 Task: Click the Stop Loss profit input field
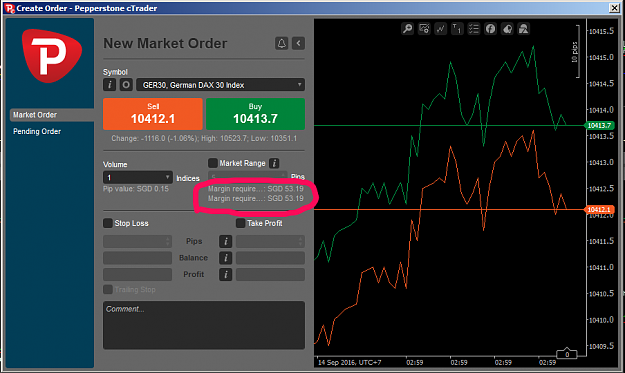(x=138, y=274)
